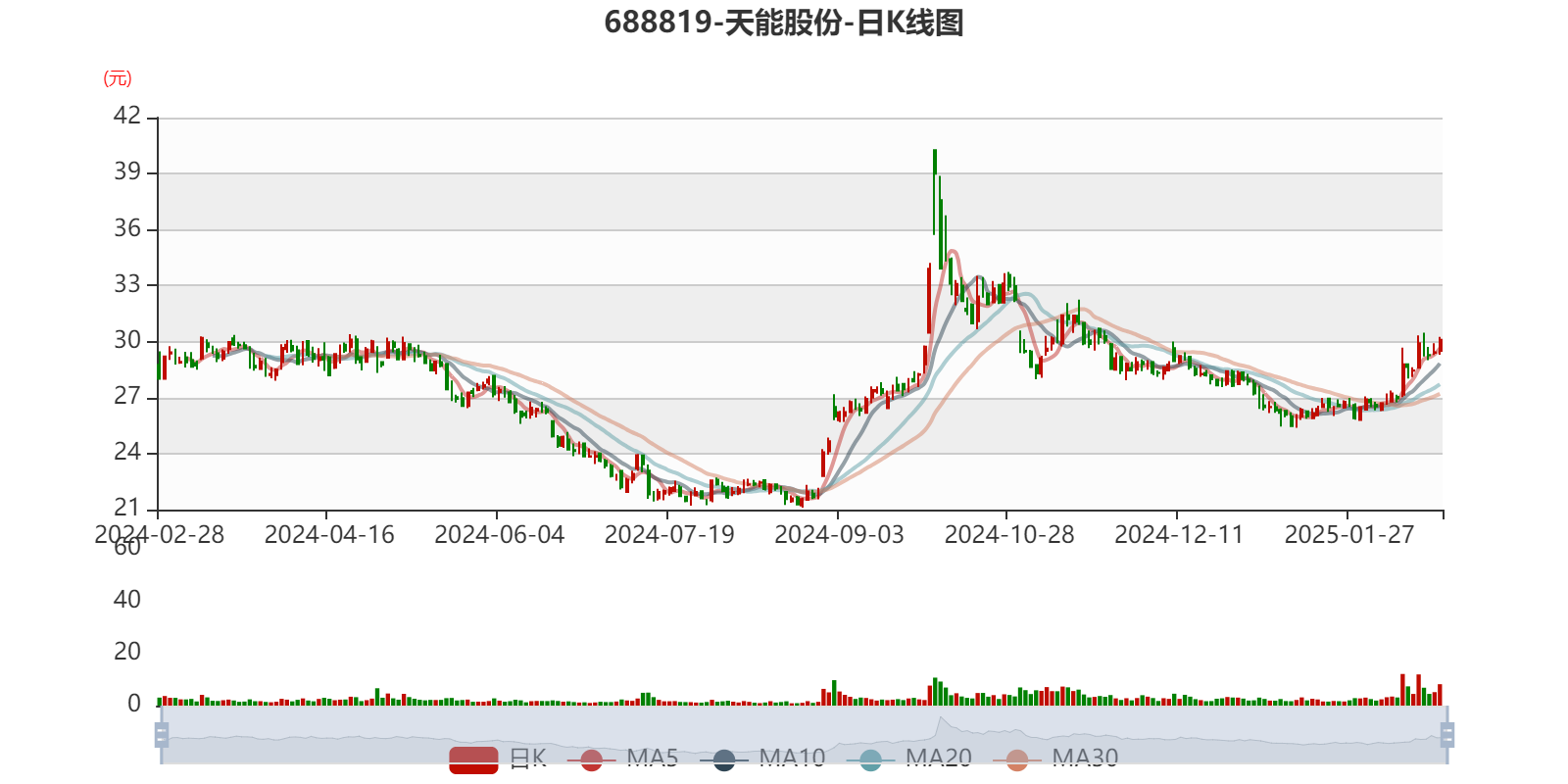Click the 2024-12-11 date label
This screenshot has height=784, width=1568.
pyautogui.click(x=1179, y=535)
